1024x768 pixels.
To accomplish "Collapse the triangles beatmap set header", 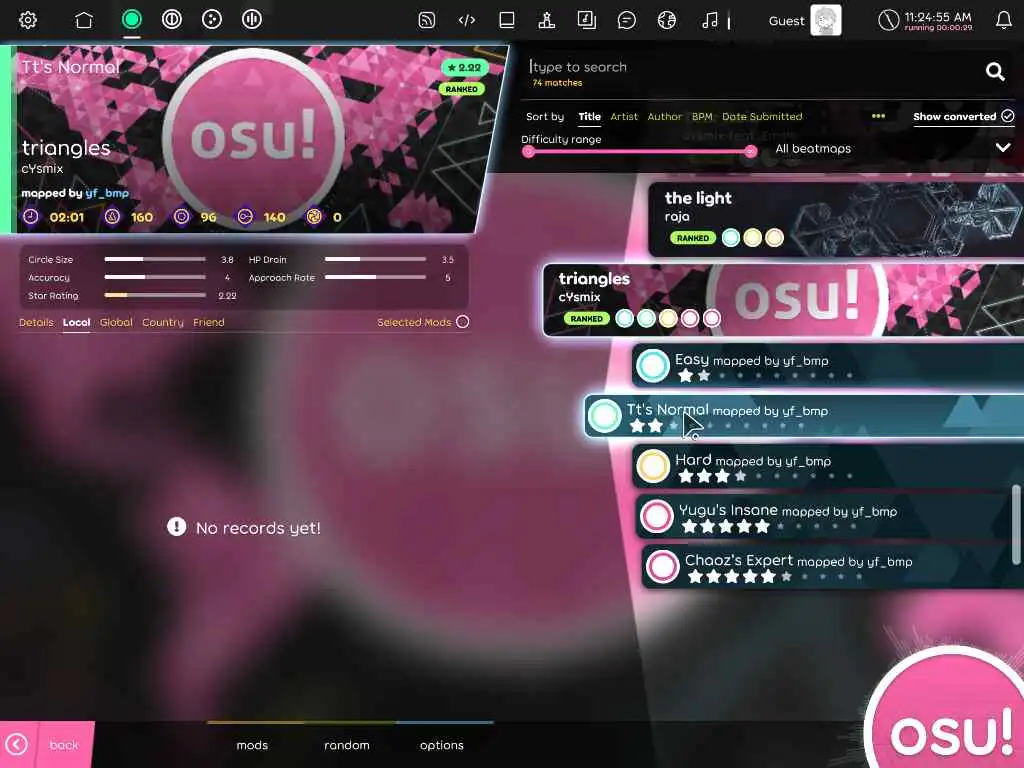I will pyautogui.click(x=783, y=300).
